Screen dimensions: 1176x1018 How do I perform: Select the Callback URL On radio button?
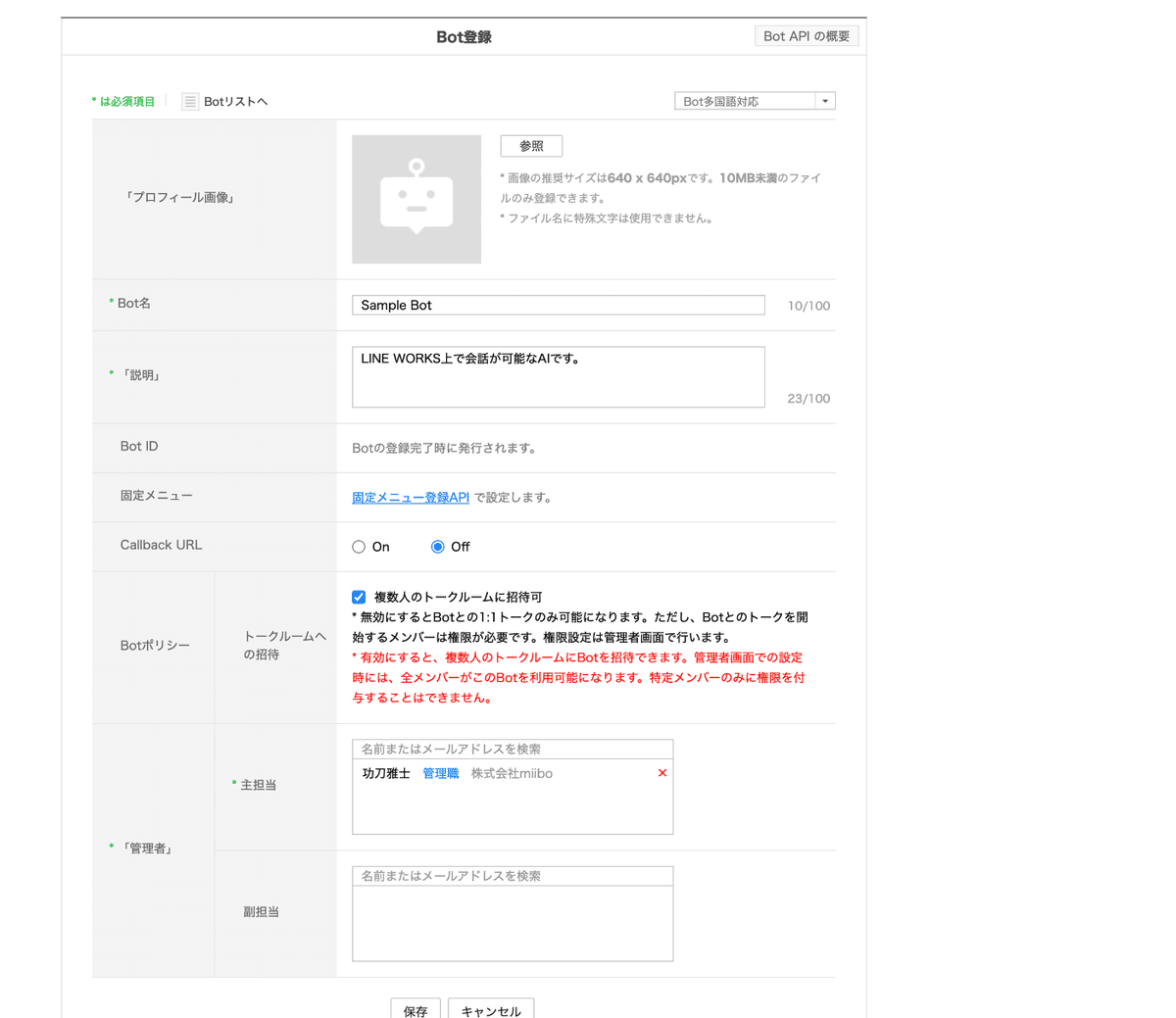[x=359, y=547]
